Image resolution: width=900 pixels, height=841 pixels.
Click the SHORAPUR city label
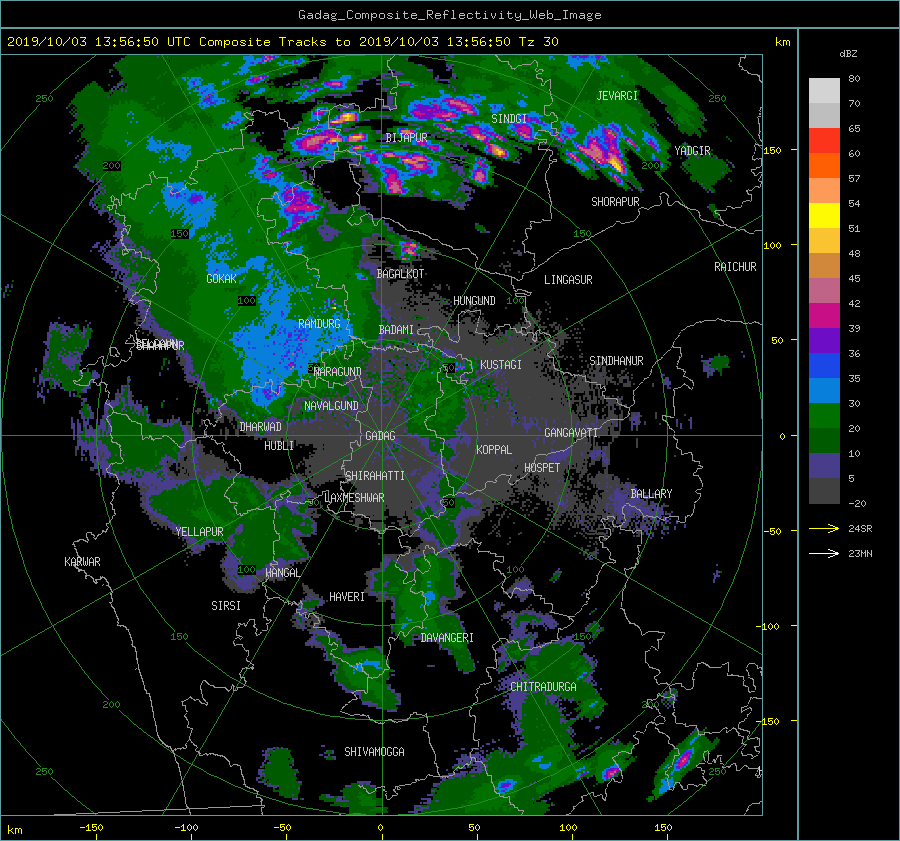[x=615, y=202]
